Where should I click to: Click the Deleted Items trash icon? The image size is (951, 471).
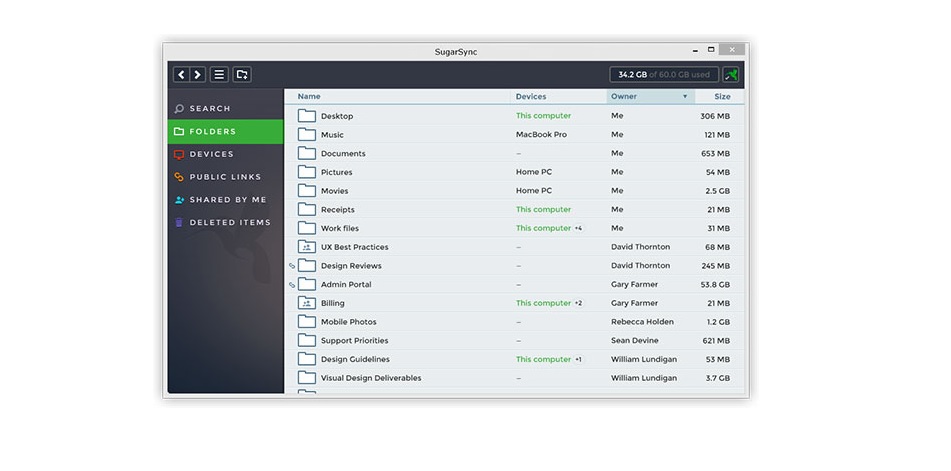click(x=179, y=222)
